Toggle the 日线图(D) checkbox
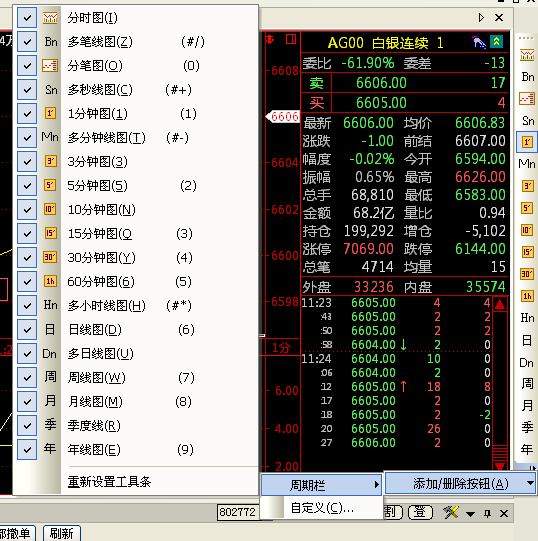Viewport: 538px width, 541px height. 27,329
